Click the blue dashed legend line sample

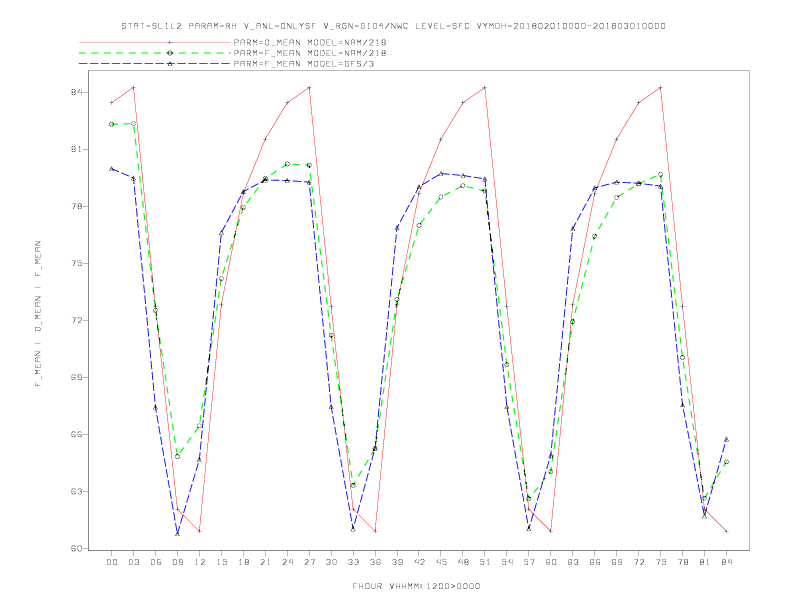click(155, 64)
